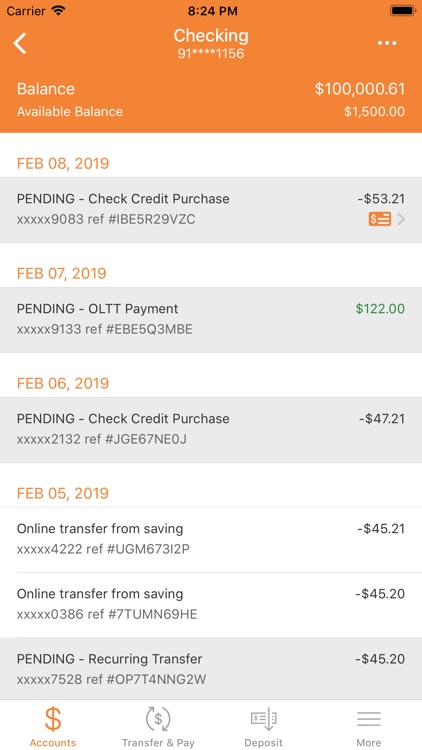Image resolution: width=422 pixels, height=750 pixels.
Task: Open the -$47.21 Check Credit Purchase
Action: (211, 430)
